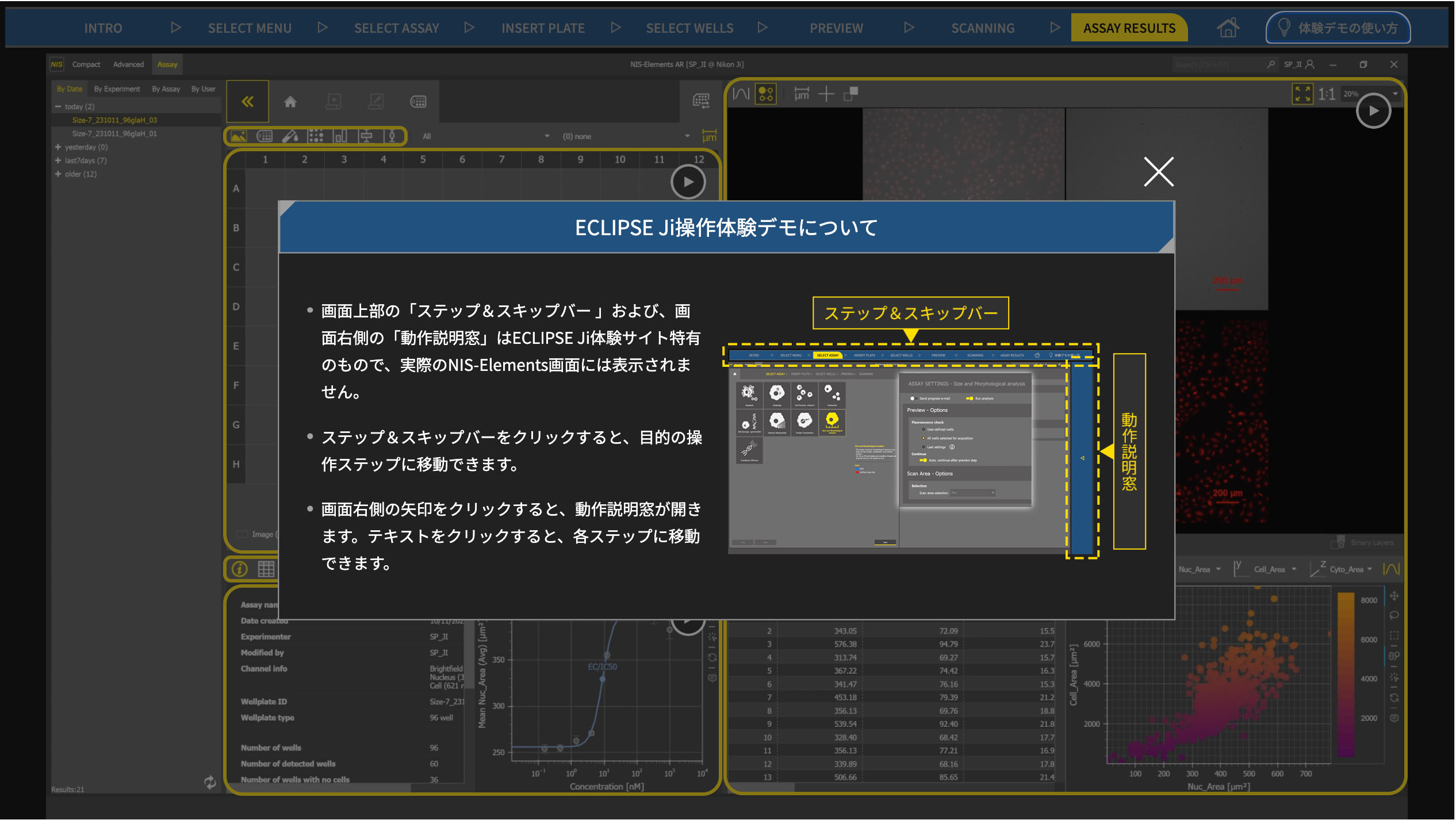Image resolution: width=1456 pixels, height=820 pixels.
Task: Open the 20% zoom level dropdown
Action: [1369, 94]
